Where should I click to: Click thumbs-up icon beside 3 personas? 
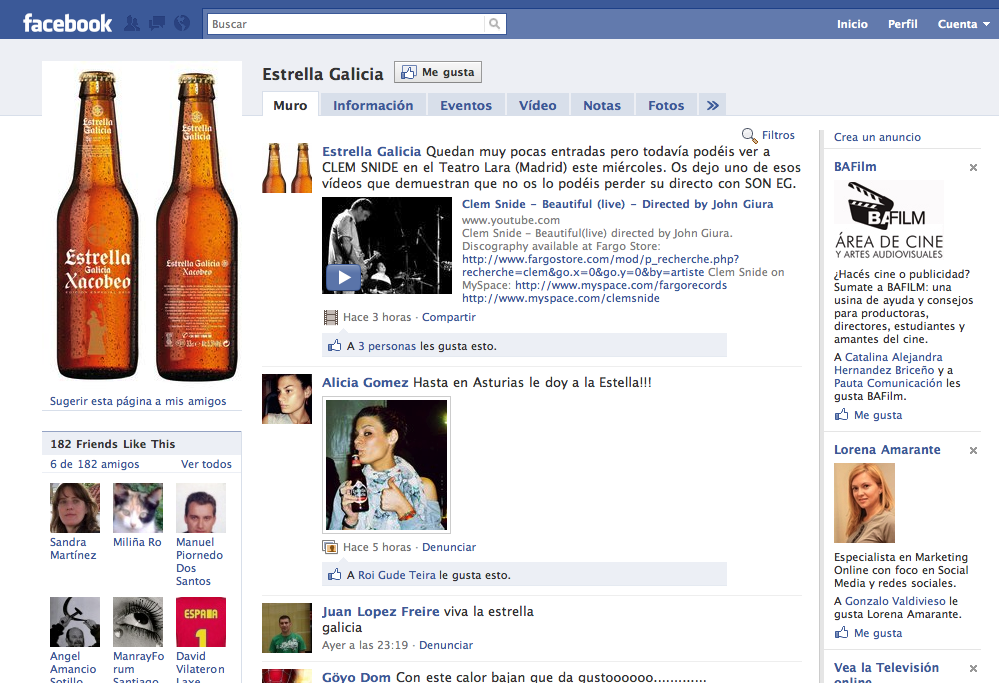334,346
